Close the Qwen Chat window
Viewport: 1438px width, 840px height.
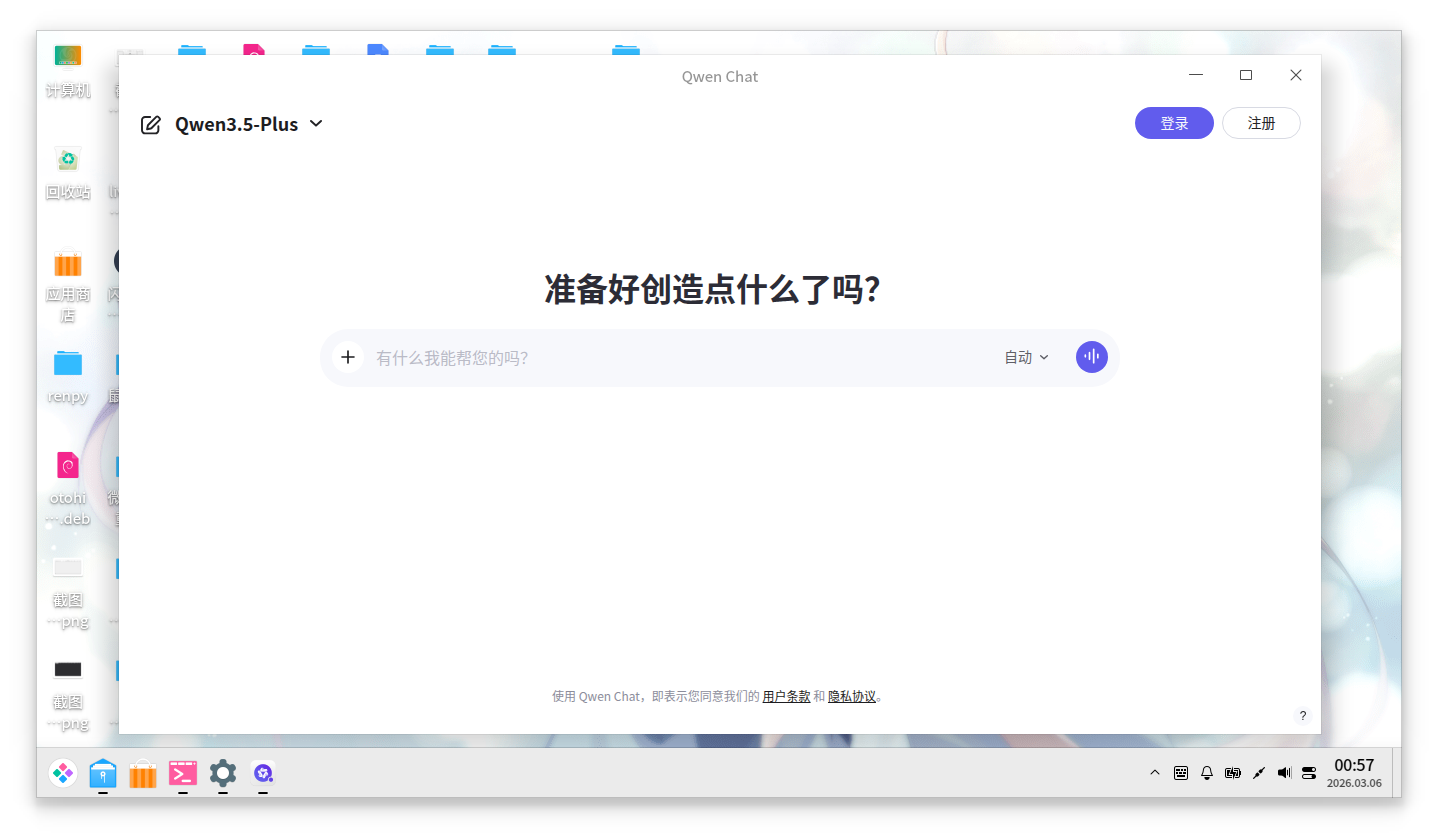point(1296,75)
